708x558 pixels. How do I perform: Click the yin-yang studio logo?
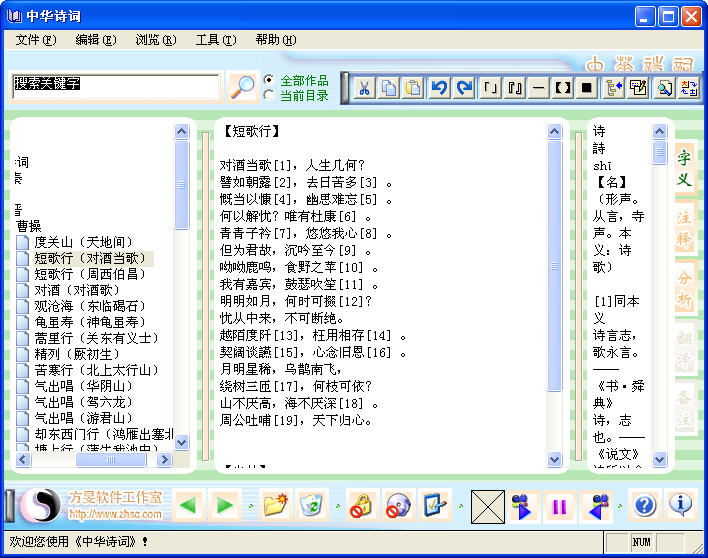[x=40, y=506]
